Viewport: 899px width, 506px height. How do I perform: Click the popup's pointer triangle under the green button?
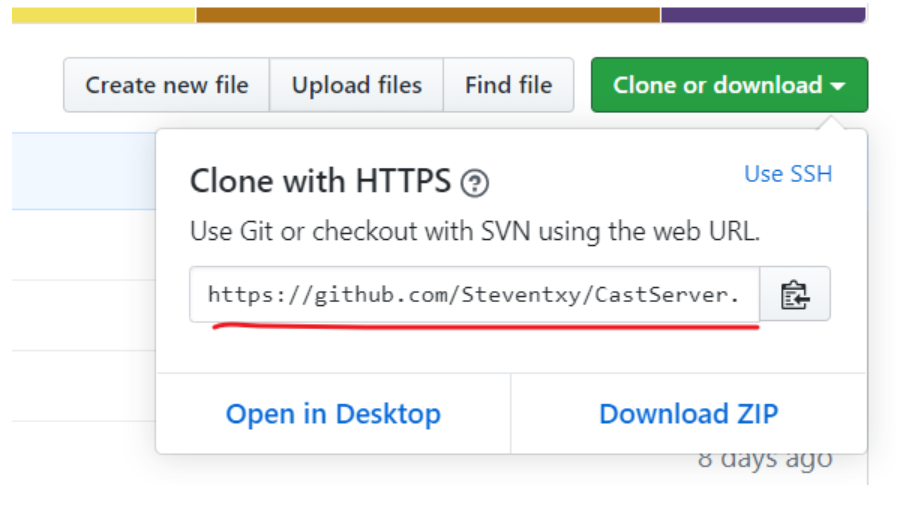[829, 124]
